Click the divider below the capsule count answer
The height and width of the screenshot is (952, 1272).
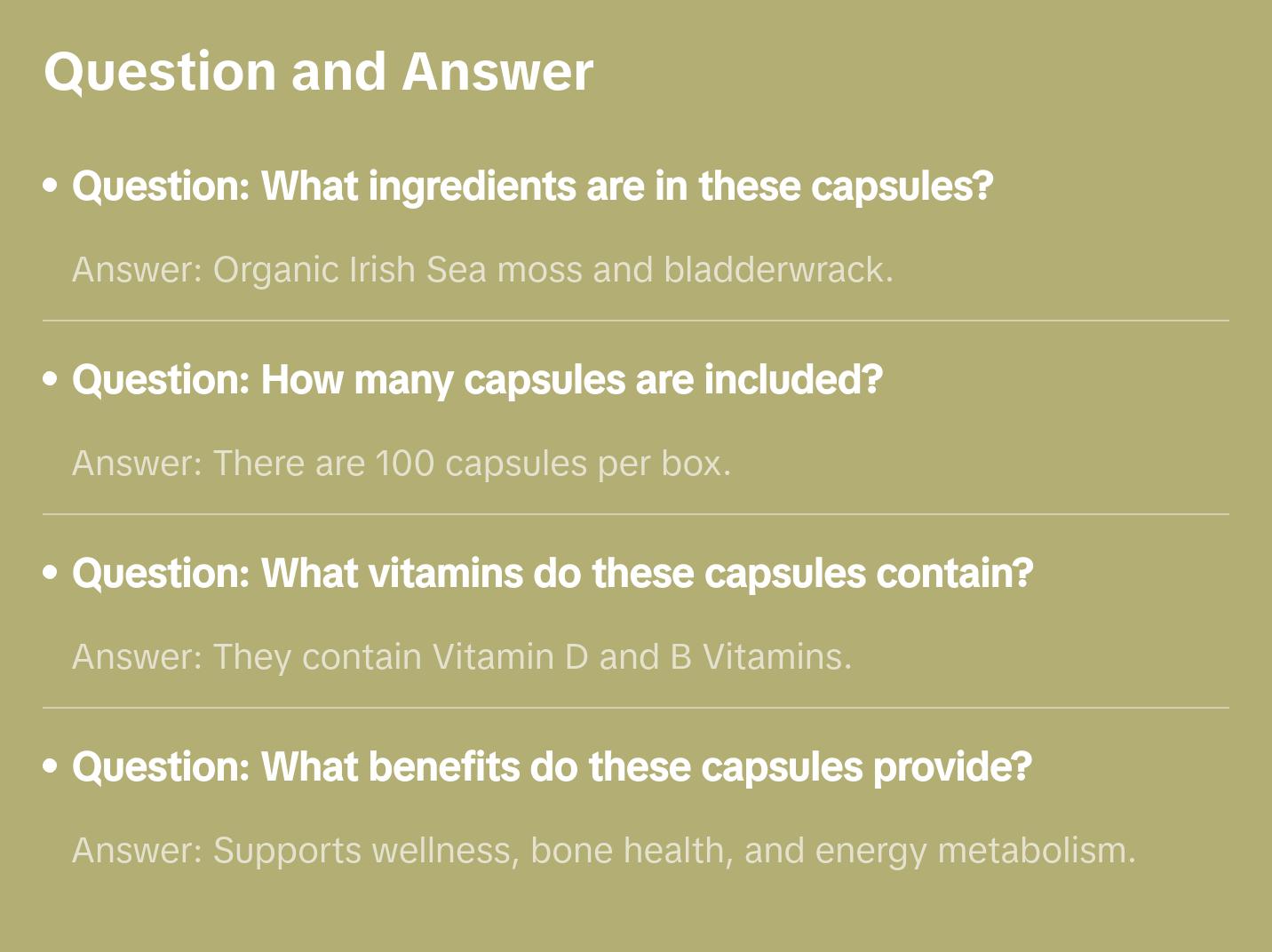tap(636, 514)
